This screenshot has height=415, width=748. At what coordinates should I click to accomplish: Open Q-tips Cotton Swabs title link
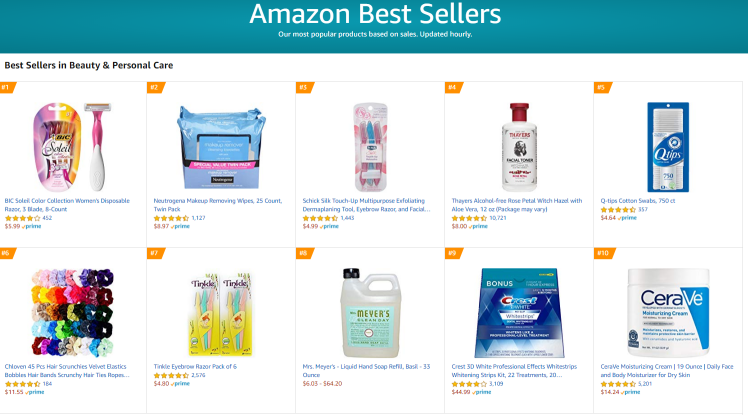tap(638, 200)
